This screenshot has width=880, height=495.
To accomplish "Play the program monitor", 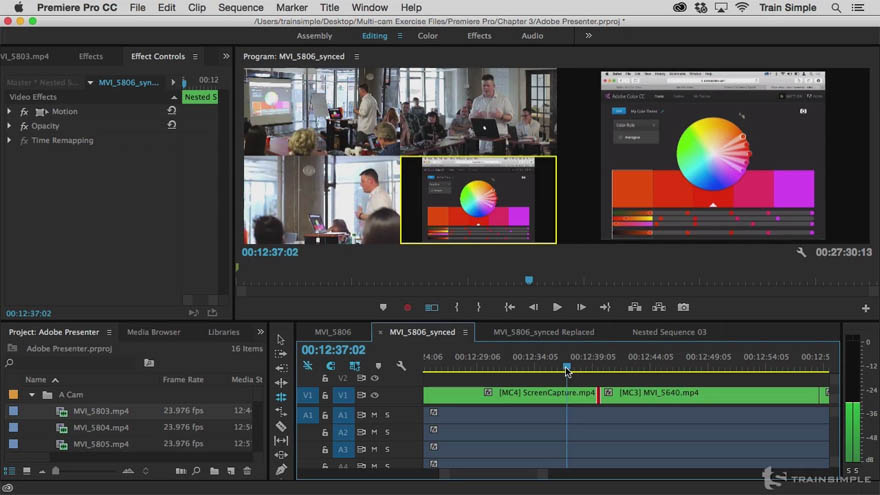I will pyautogui.click(x=557, y=308).
